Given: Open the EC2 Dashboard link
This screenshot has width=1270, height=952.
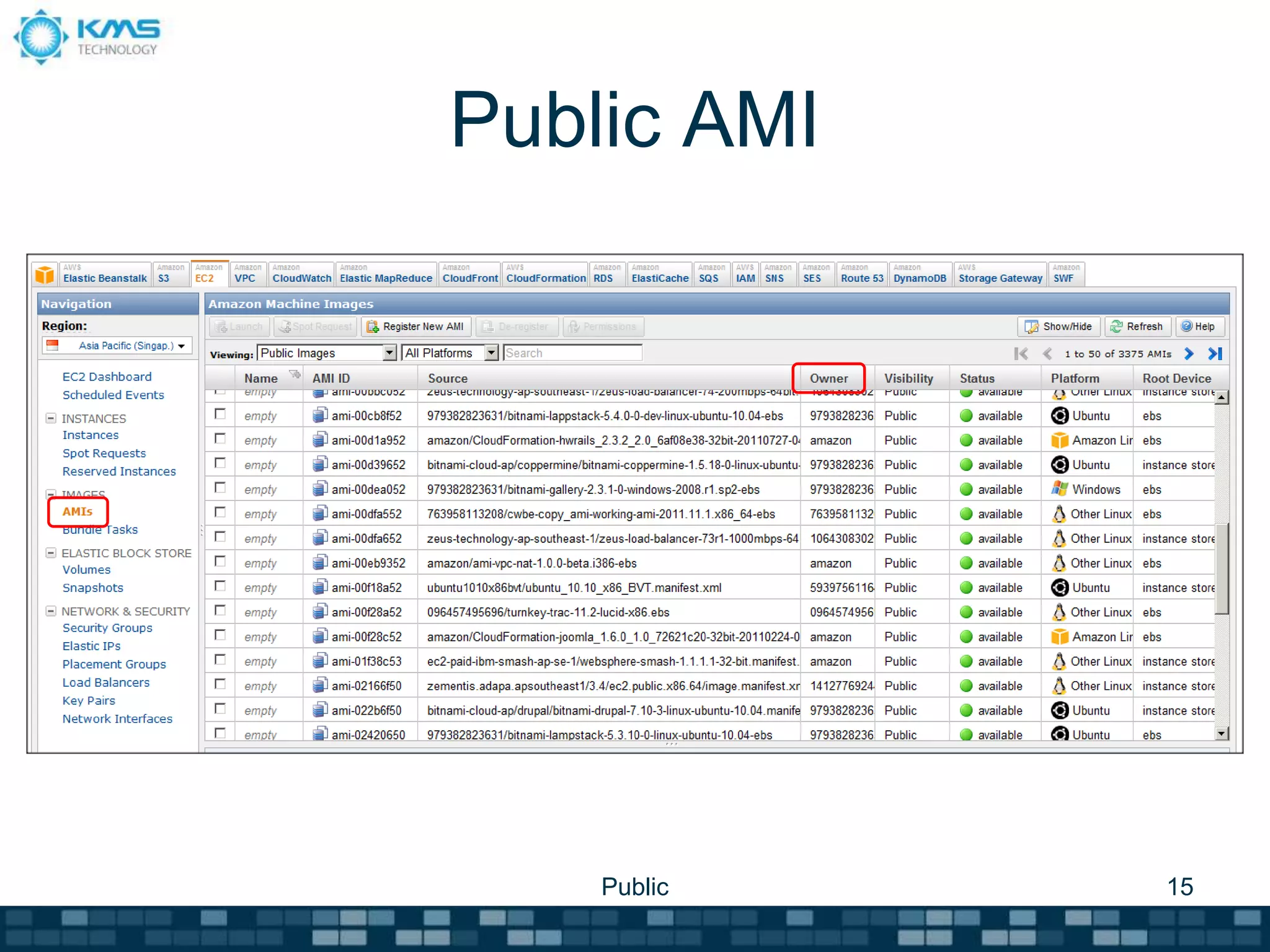Looking at the screenshot, I should [x=107, y=377].
